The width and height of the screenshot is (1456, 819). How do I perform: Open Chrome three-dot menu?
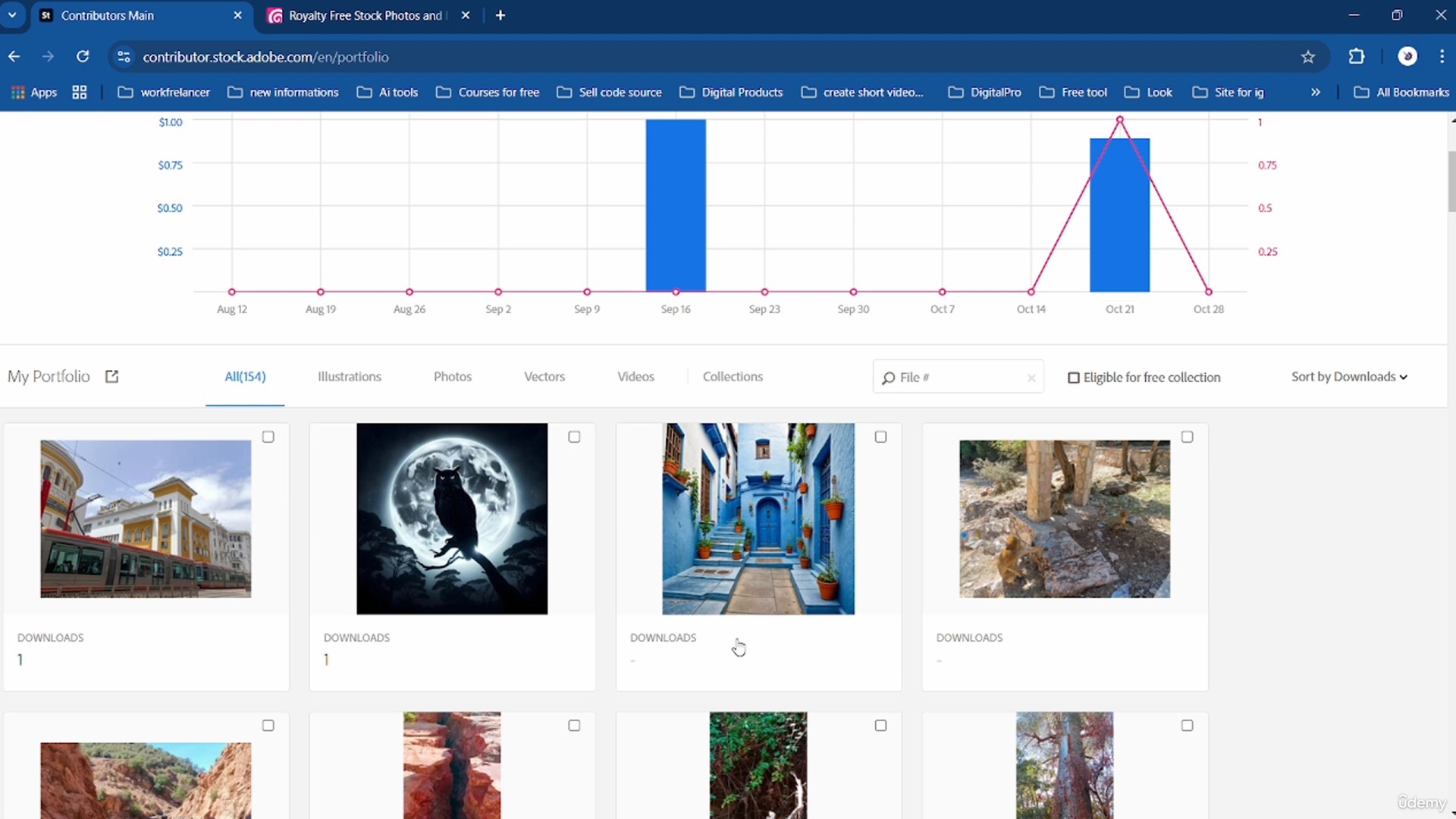[1442, 57]
